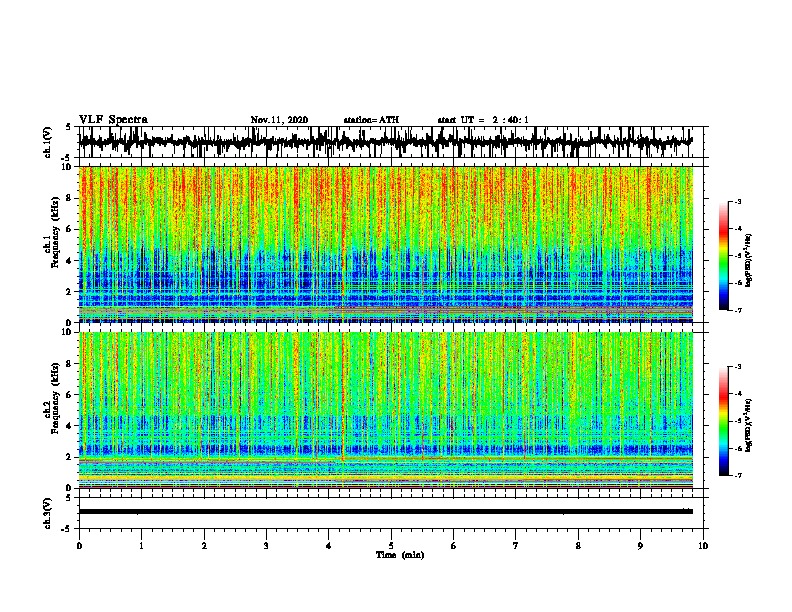This screenshot has width=792, height=612.
Task: Click the "ch.1 Frequency (kHz)" axis label
Action: tap(51, 232)
